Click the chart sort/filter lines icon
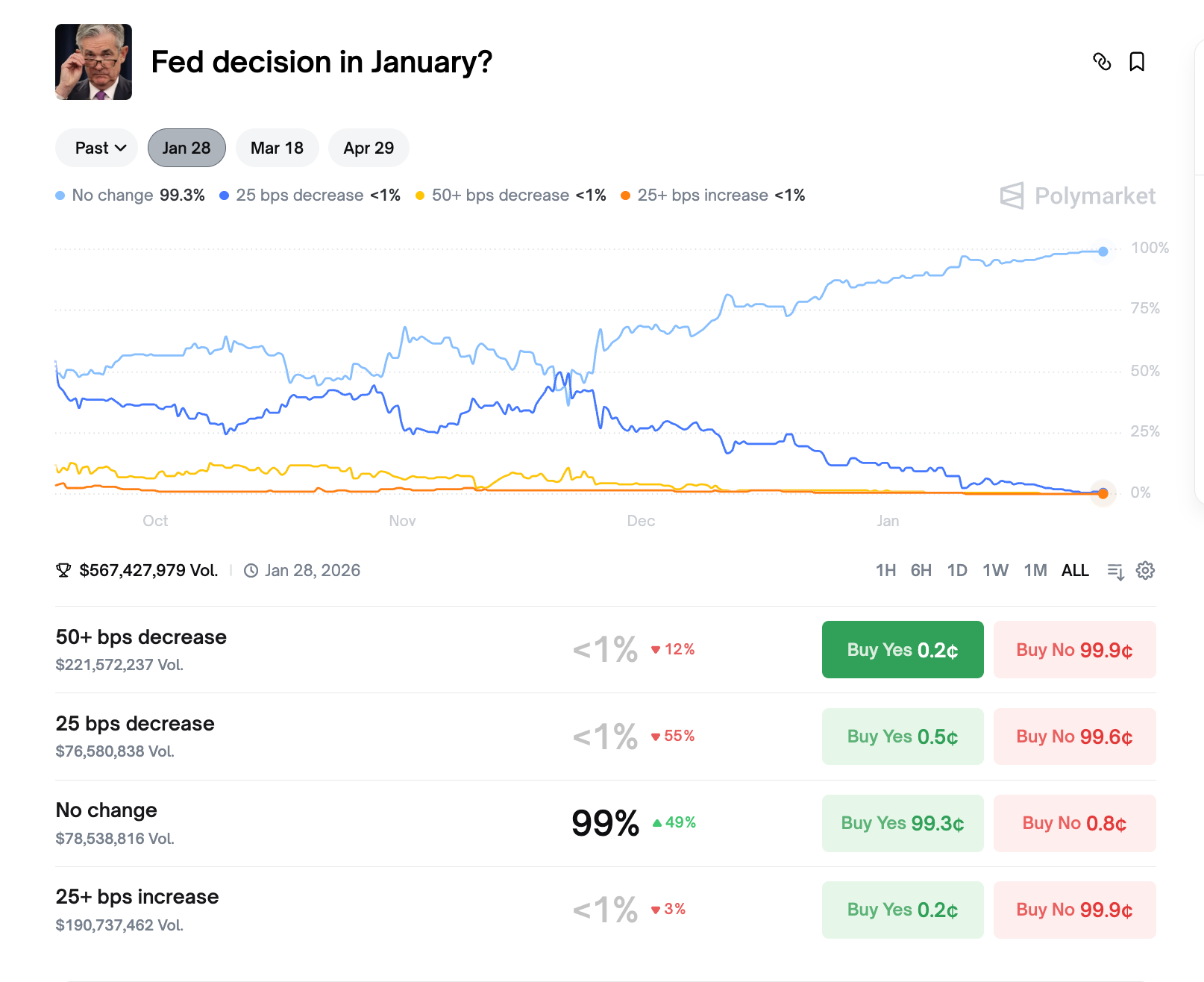1204x982 pixels. point(1115,571)
